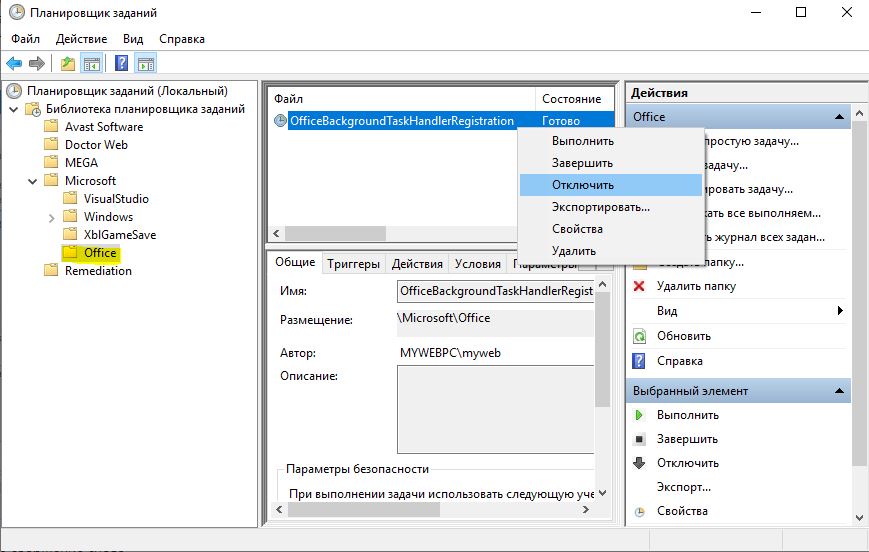Screen dimensions: 869x552
Task: Switch to the Общие tab
Action: point(295,262)
